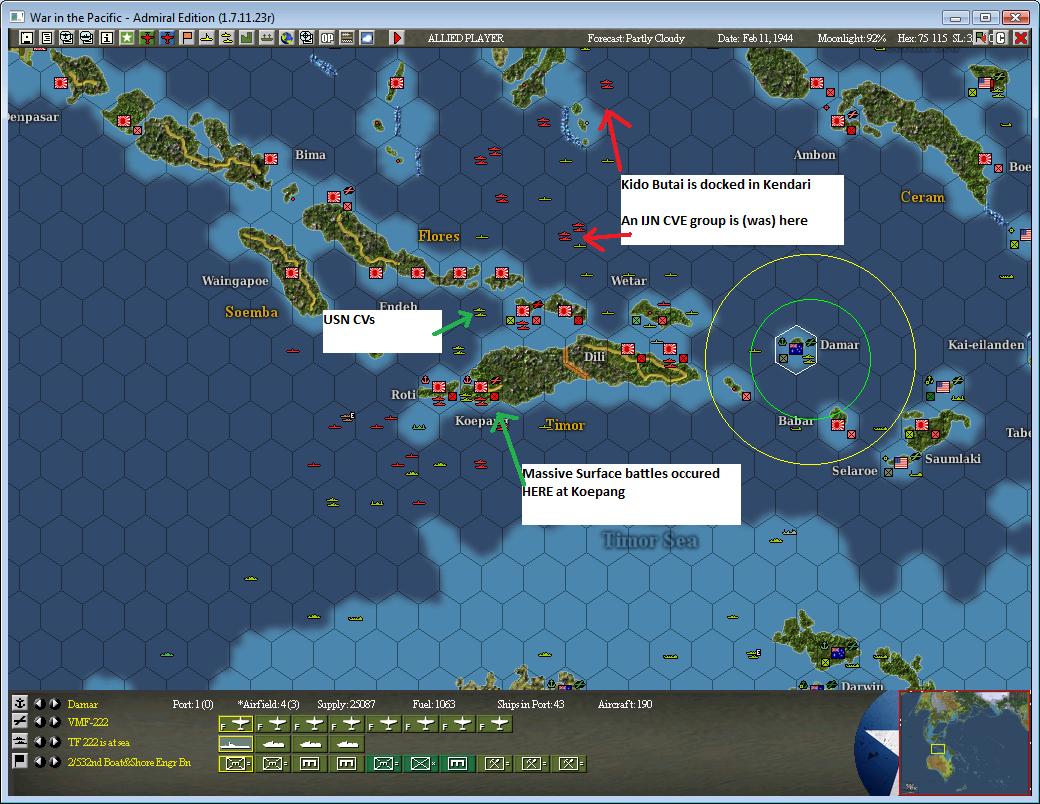
Task: Click '*Airfield: 4 (3)' text
Action: click(269, 704)
